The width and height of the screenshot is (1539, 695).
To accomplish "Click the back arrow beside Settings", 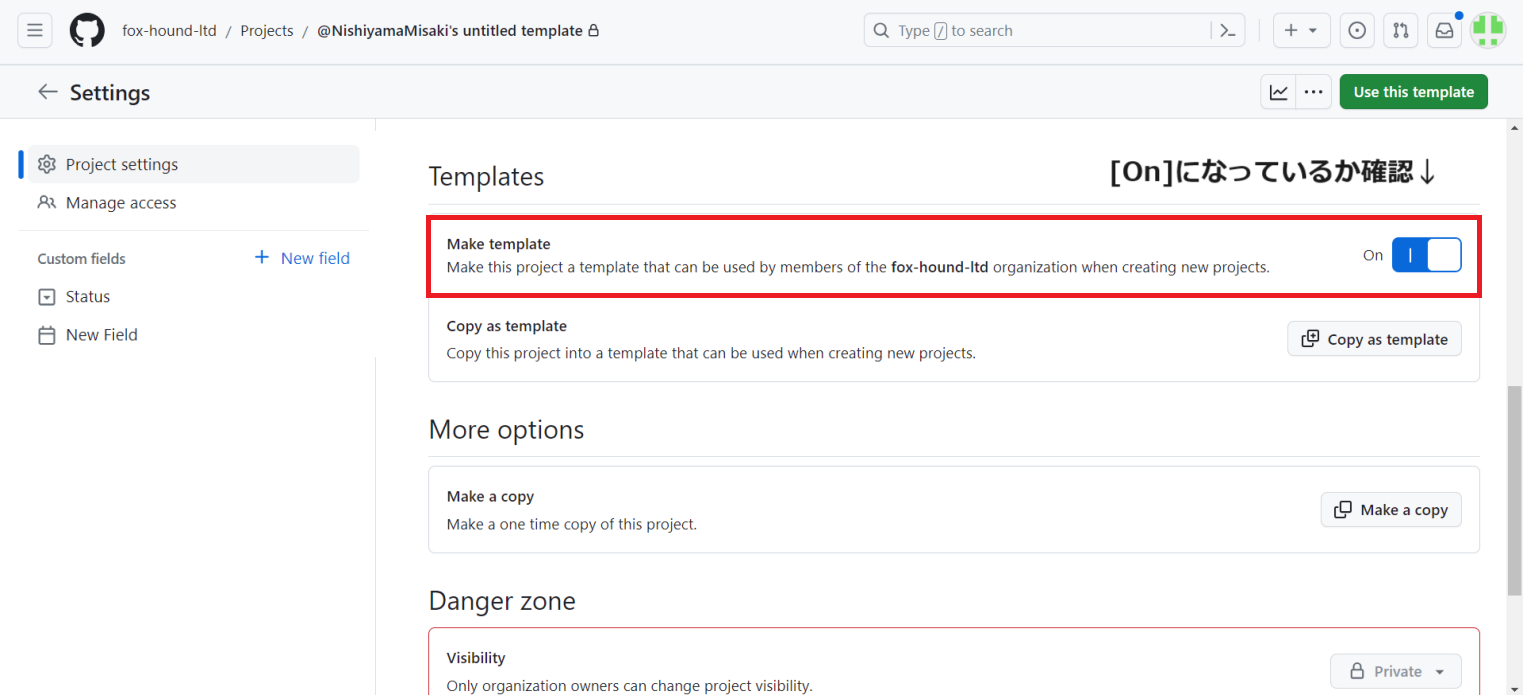I will pos(47,92).
